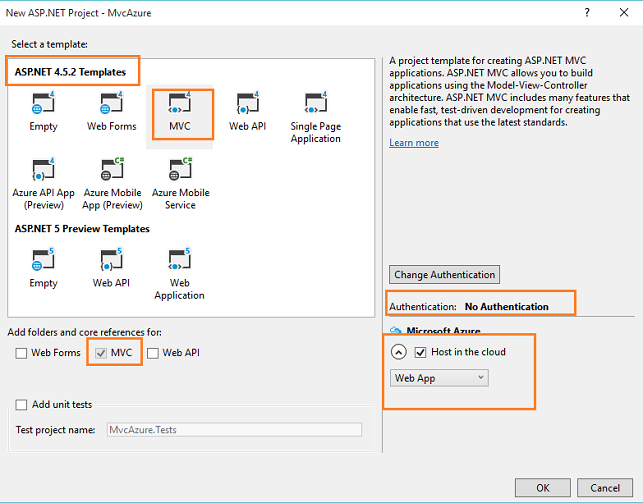Click the MVC core references checkbox

pos(101,353)
